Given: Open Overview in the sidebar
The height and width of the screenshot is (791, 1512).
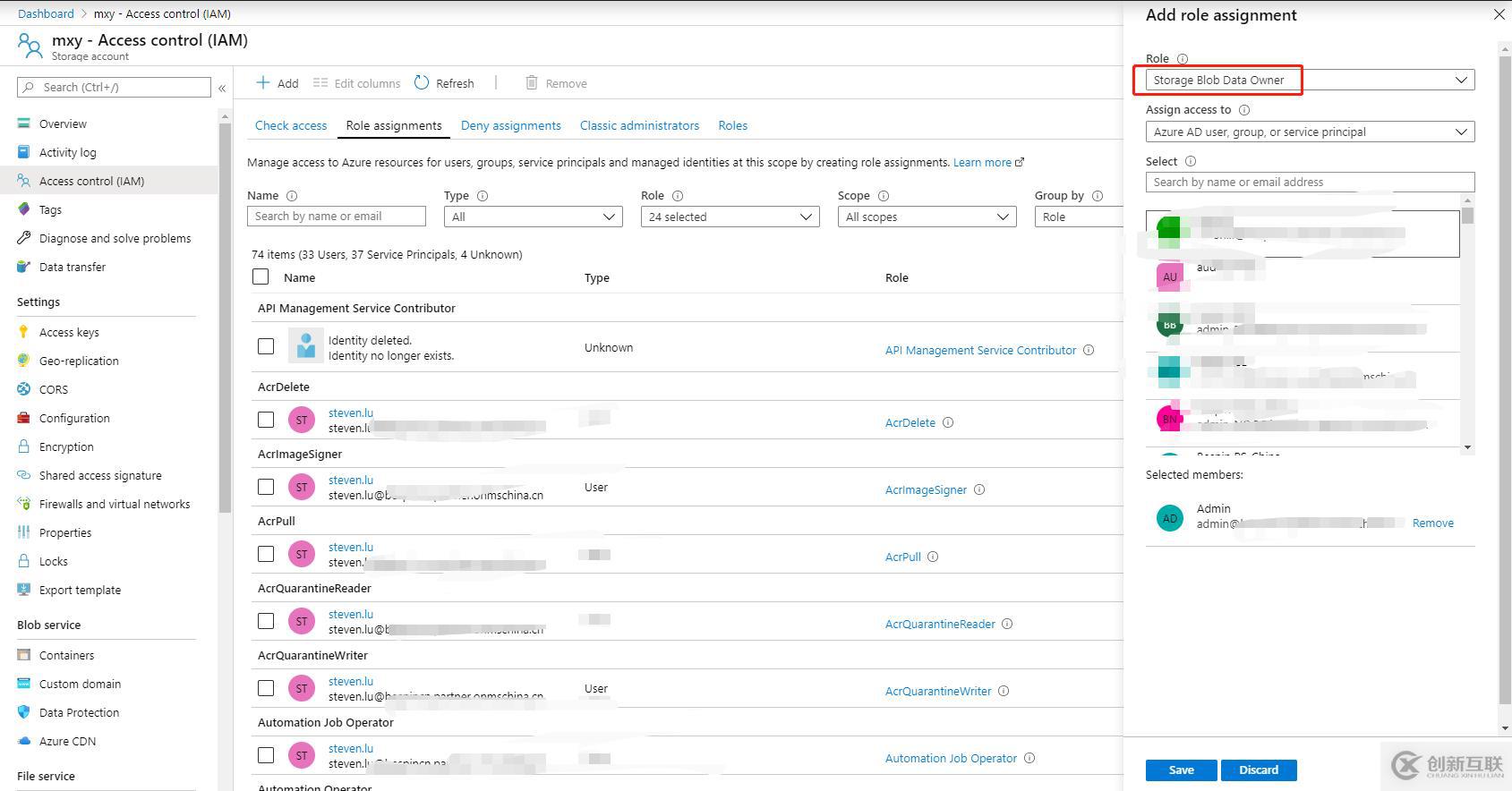Looking at the screenshot, I should tap(63, 123).
